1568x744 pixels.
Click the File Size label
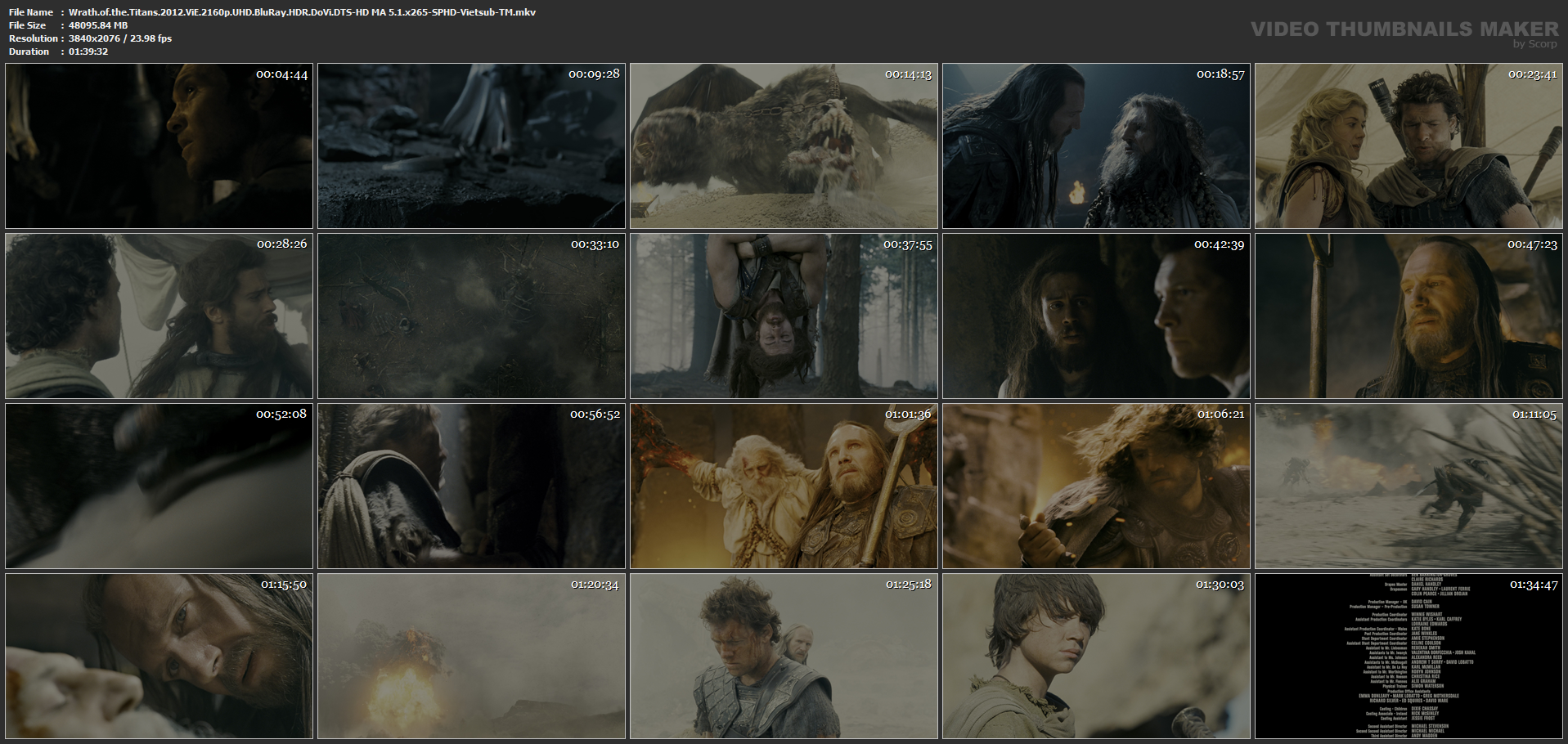[27, 25]
